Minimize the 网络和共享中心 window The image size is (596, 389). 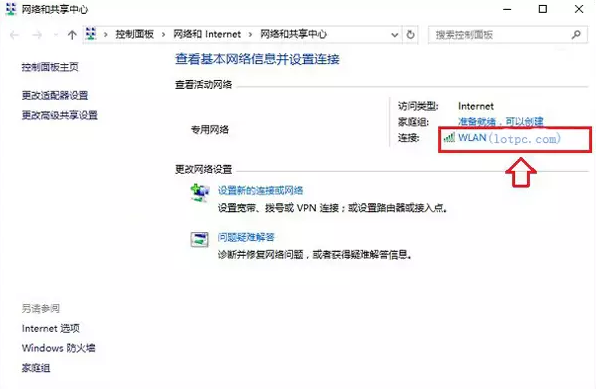(x=507, y=9)
